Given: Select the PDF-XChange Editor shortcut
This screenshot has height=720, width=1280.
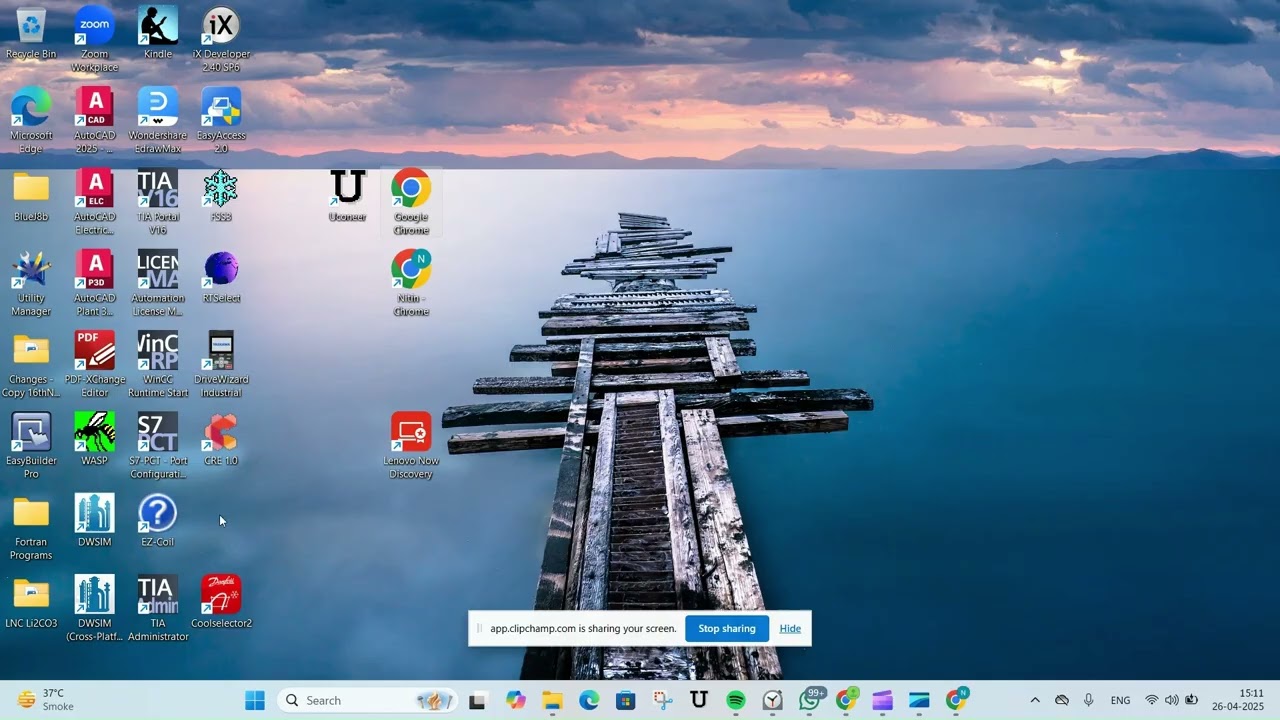Looking at the screenshot, I should point(94,365).
